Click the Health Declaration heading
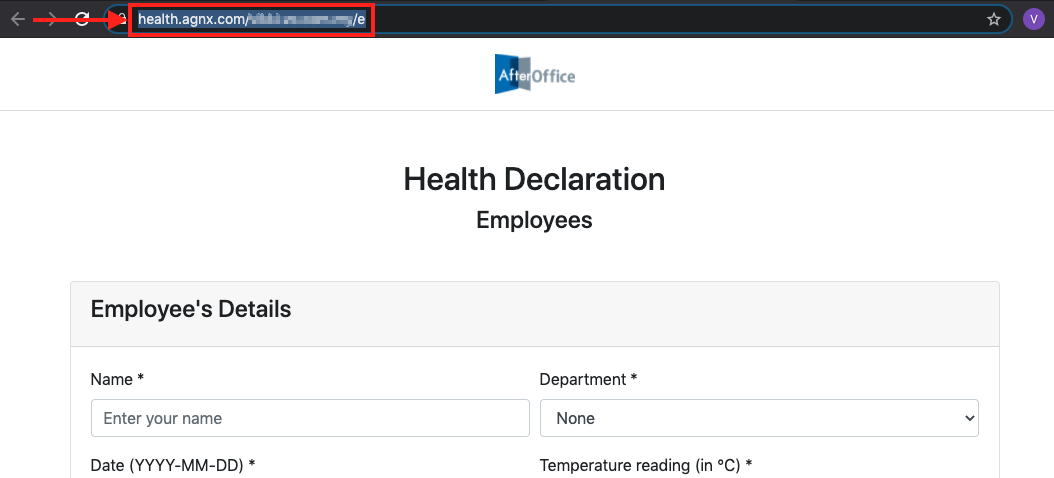Image resolution: width=1054 pixels, height=478 pixels. tap(534, 179)
